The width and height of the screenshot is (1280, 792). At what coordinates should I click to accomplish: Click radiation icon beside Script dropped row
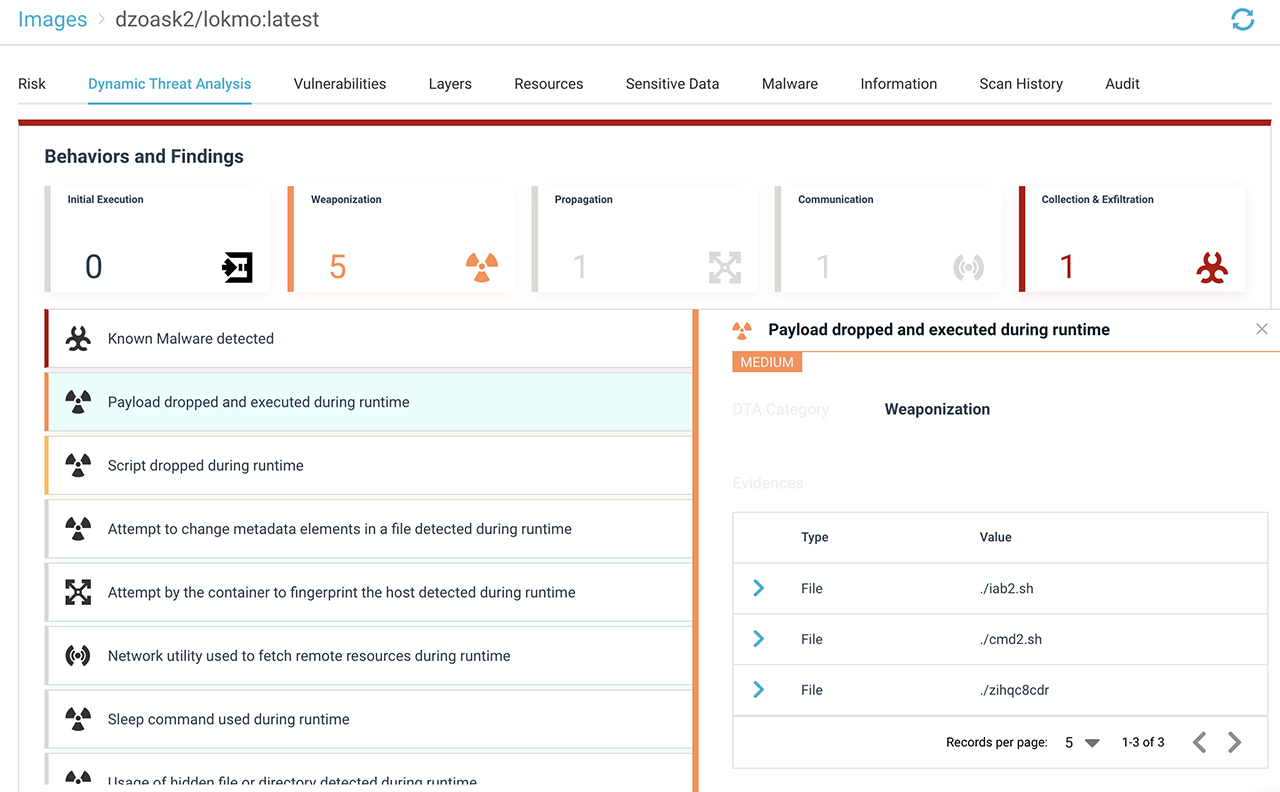(x=78, y=465)
